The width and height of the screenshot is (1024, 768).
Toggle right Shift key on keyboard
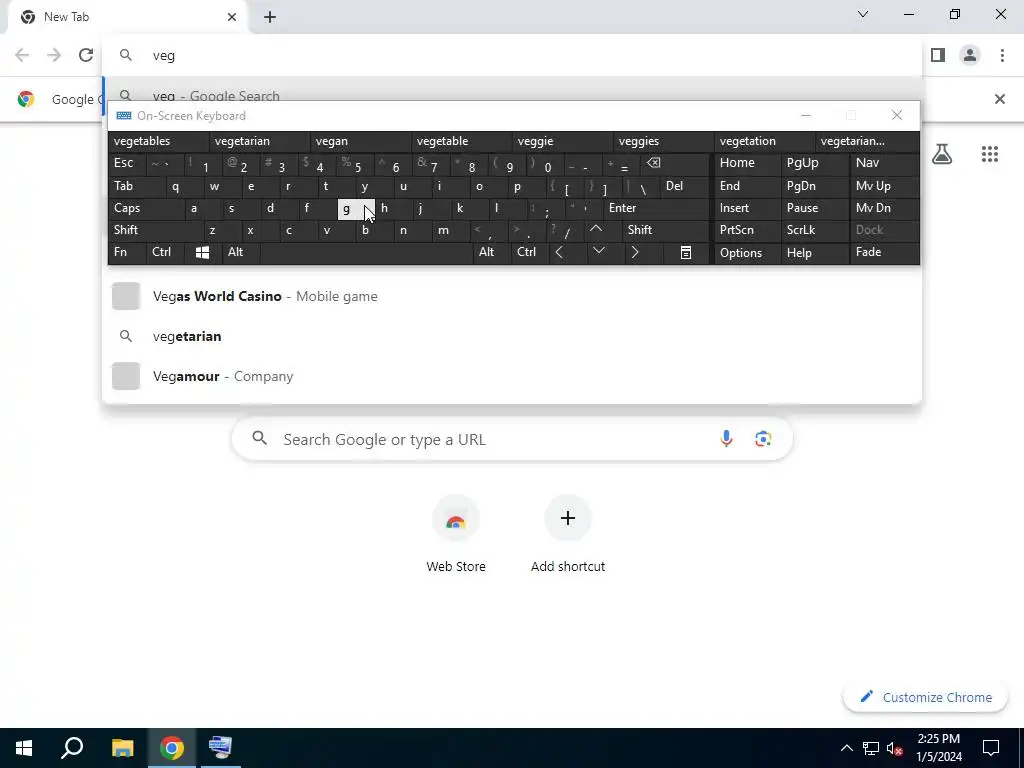point(665,230)
